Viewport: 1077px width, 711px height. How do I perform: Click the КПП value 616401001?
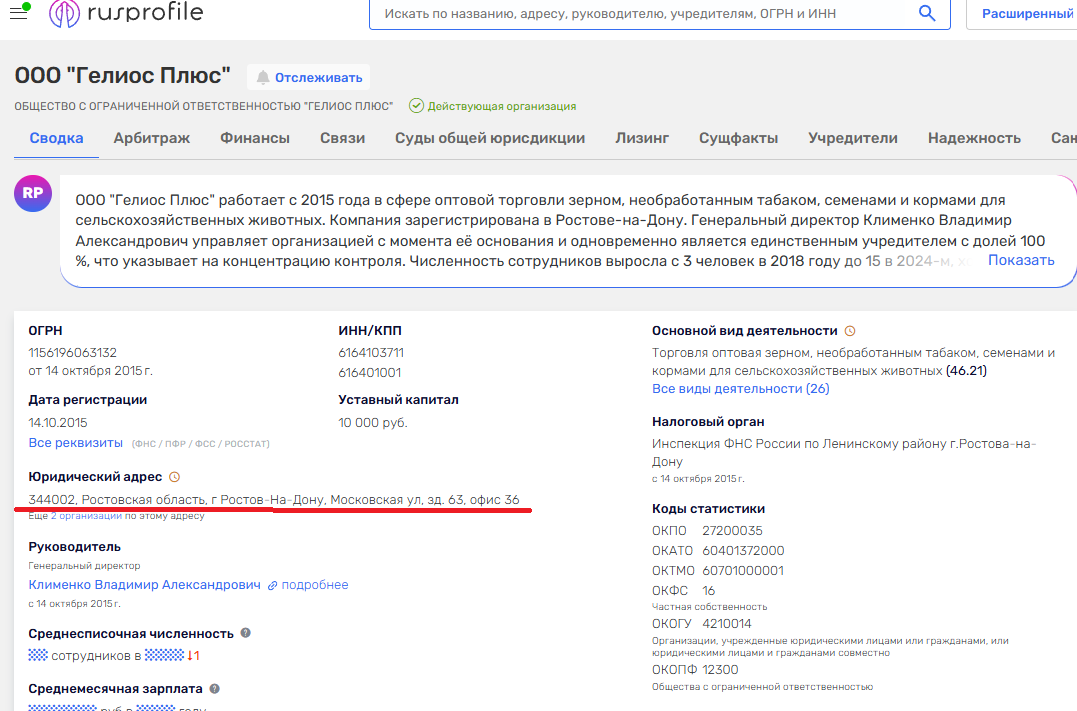pos(370,372)
